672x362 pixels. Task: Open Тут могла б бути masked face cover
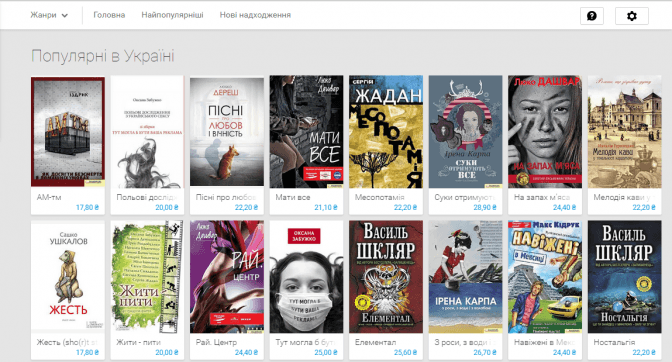coord(306,277)
